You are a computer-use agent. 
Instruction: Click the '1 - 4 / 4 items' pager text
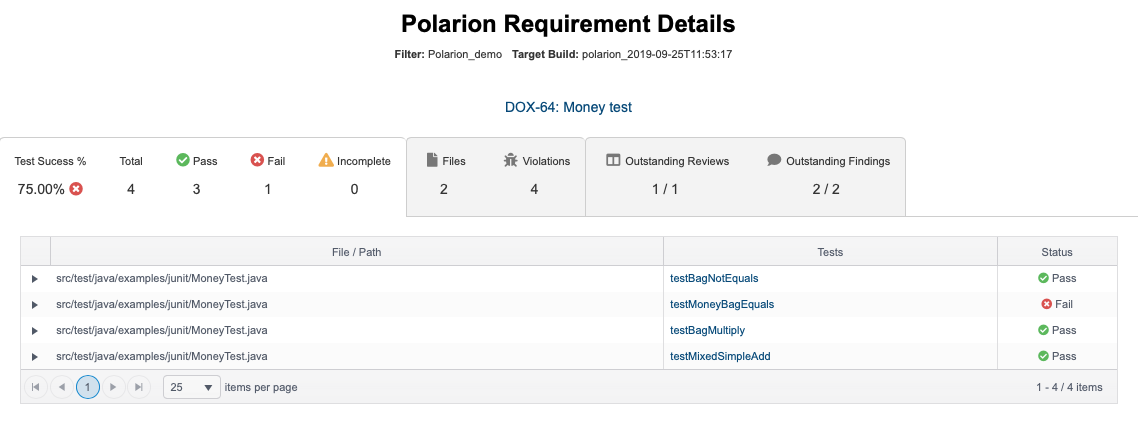(x=1069, y=387)
